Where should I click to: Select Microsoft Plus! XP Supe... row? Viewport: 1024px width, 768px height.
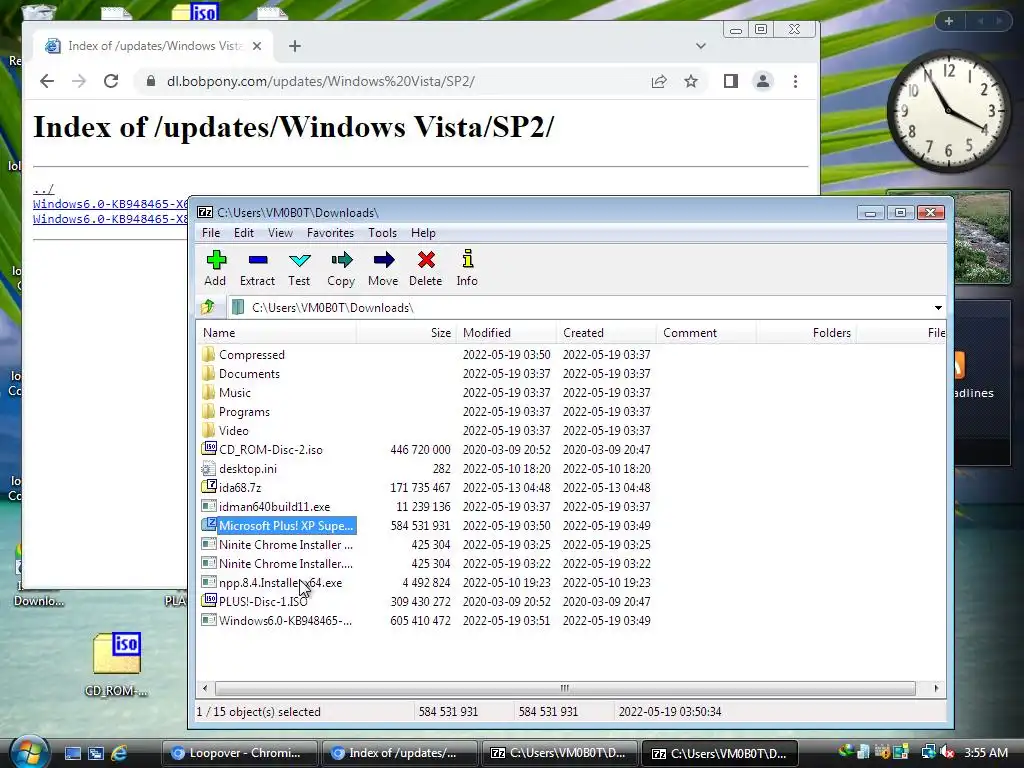pyautogui.click(x=278, y=526)
